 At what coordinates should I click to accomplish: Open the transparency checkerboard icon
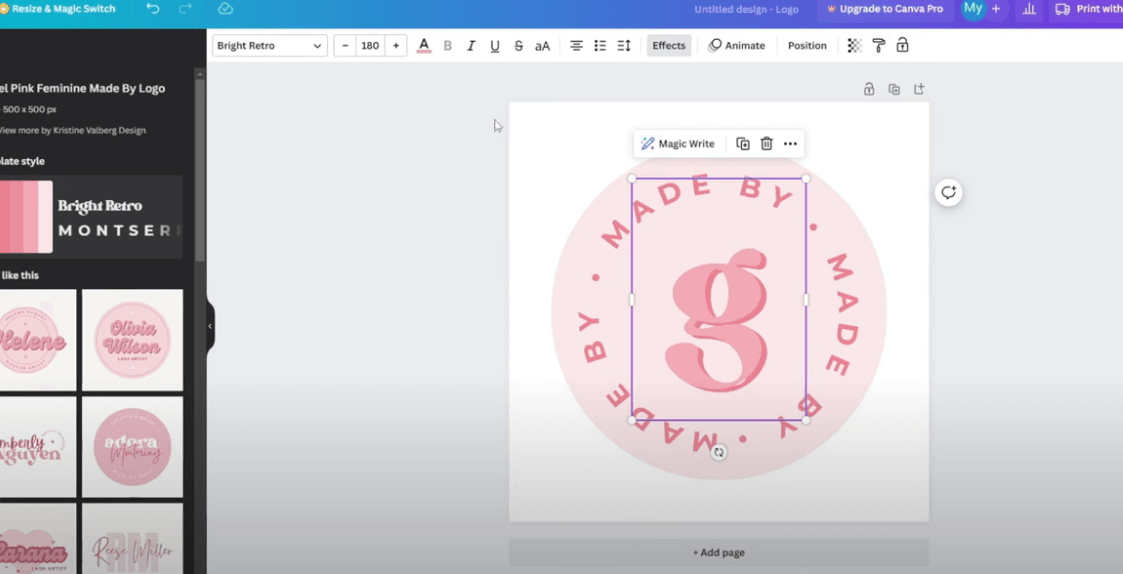point(854,46)
